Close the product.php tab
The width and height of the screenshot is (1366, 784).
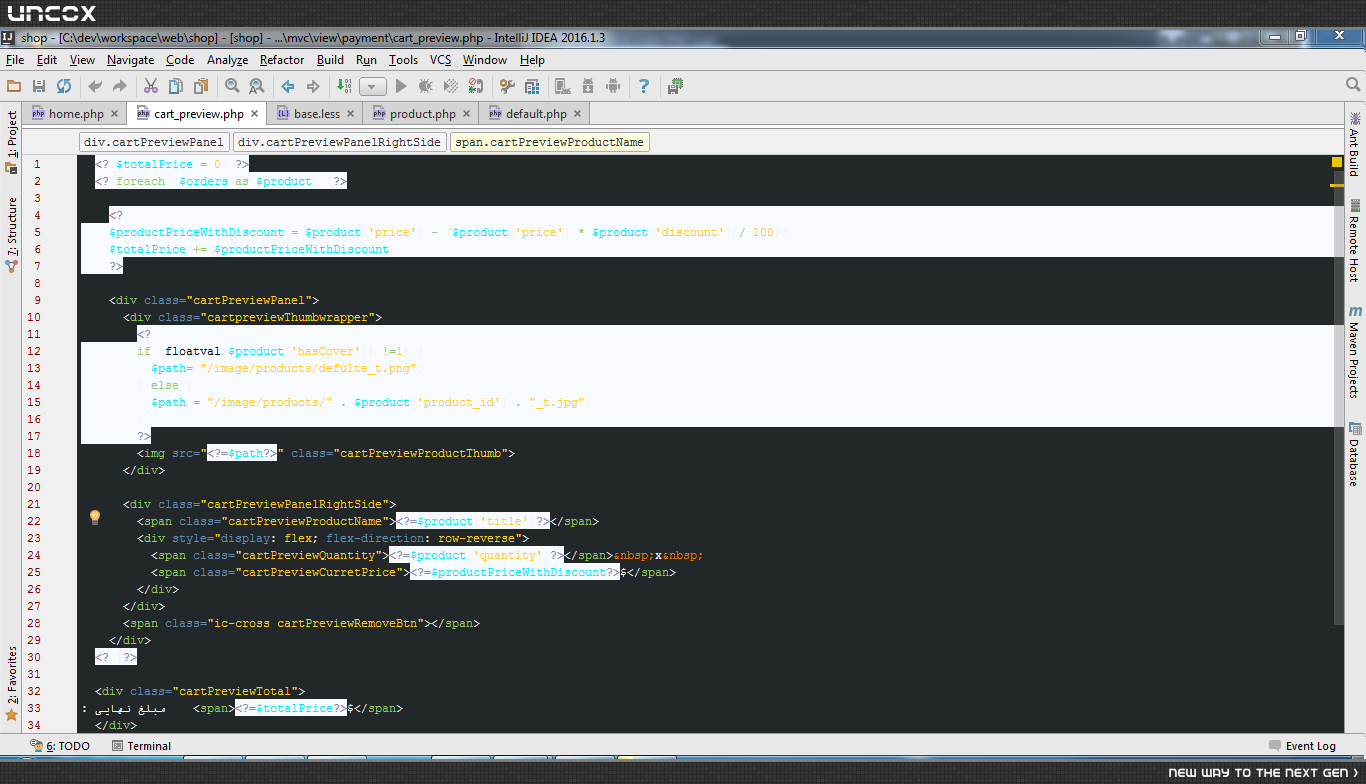point(466,114)
